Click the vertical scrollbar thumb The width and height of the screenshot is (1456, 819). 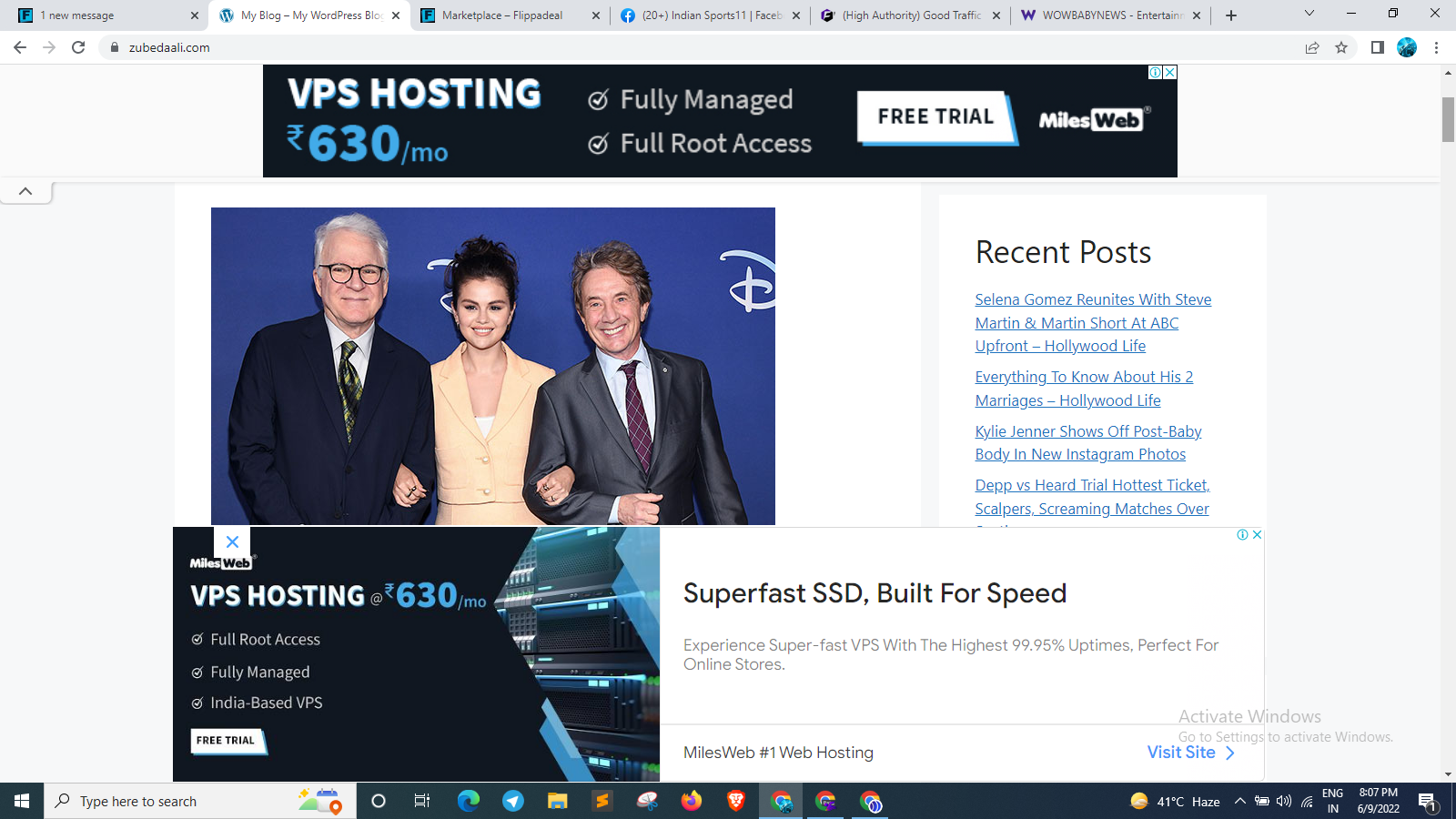(x=1448, y=119)
